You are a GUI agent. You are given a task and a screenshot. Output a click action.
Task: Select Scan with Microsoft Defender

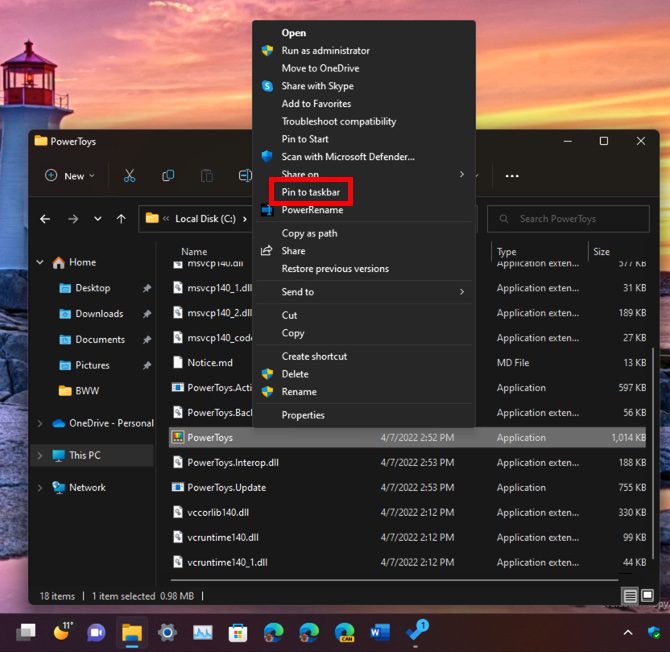[348, 157]
